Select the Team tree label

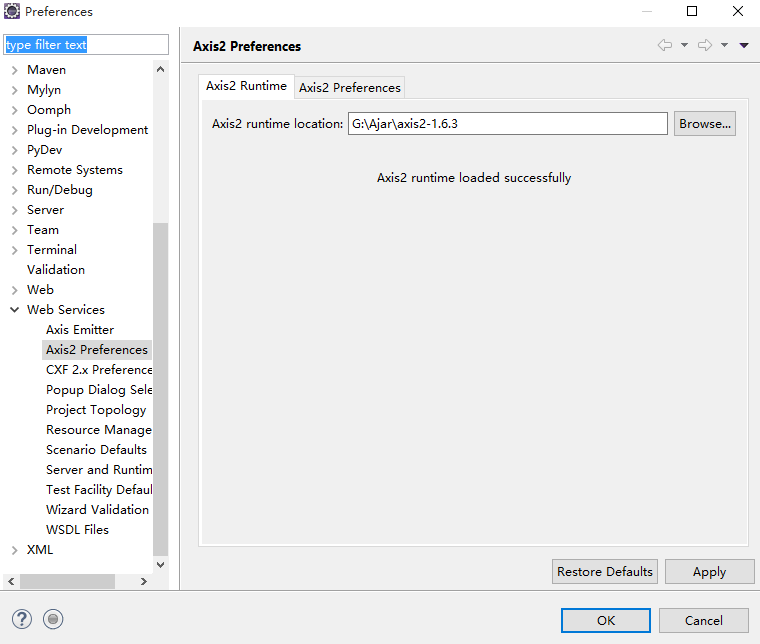pos(43,230)
